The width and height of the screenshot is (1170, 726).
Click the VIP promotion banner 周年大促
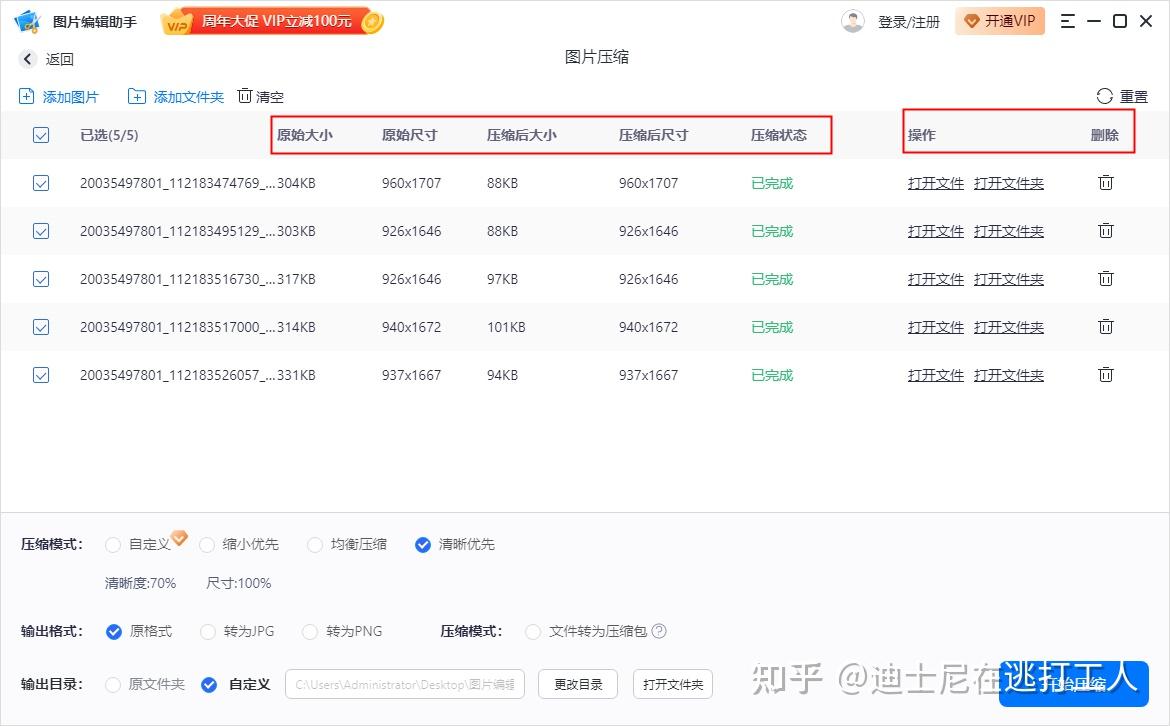[x=272, y=21]
